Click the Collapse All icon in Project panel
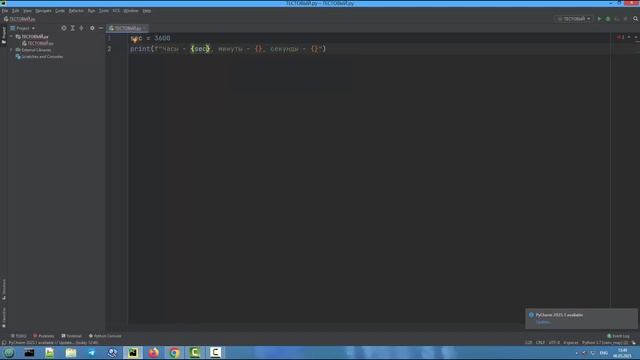The image size is (640, 360). (82, 28)
